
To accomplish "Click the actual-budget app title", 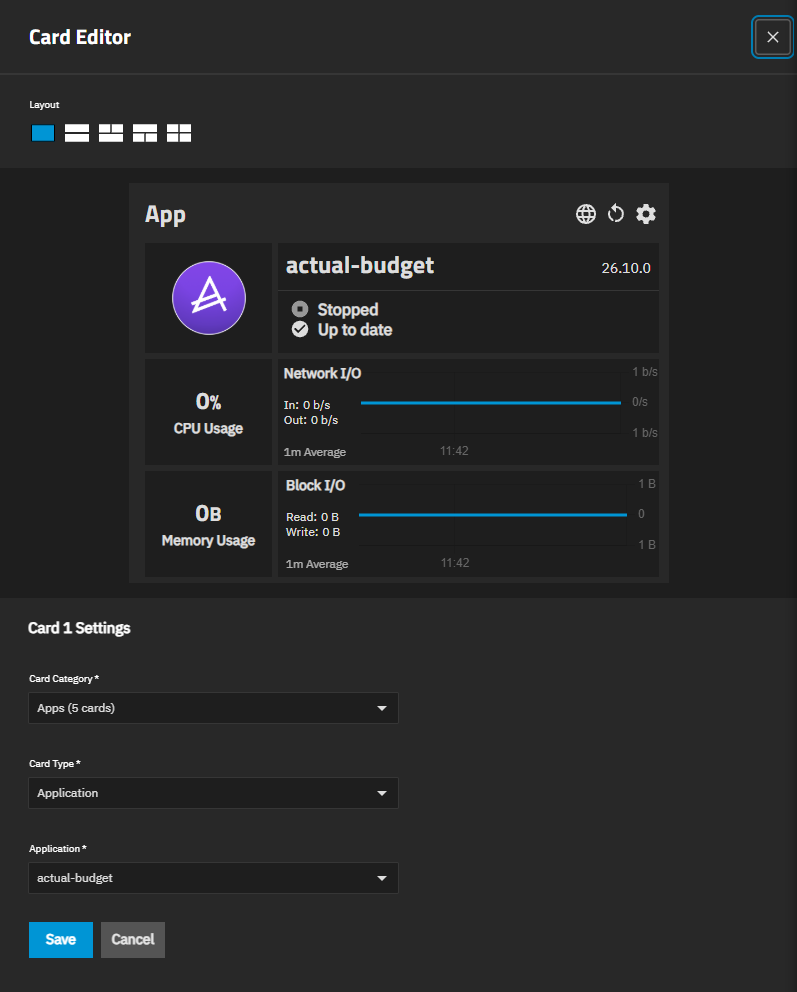I will tap(360, 266).
